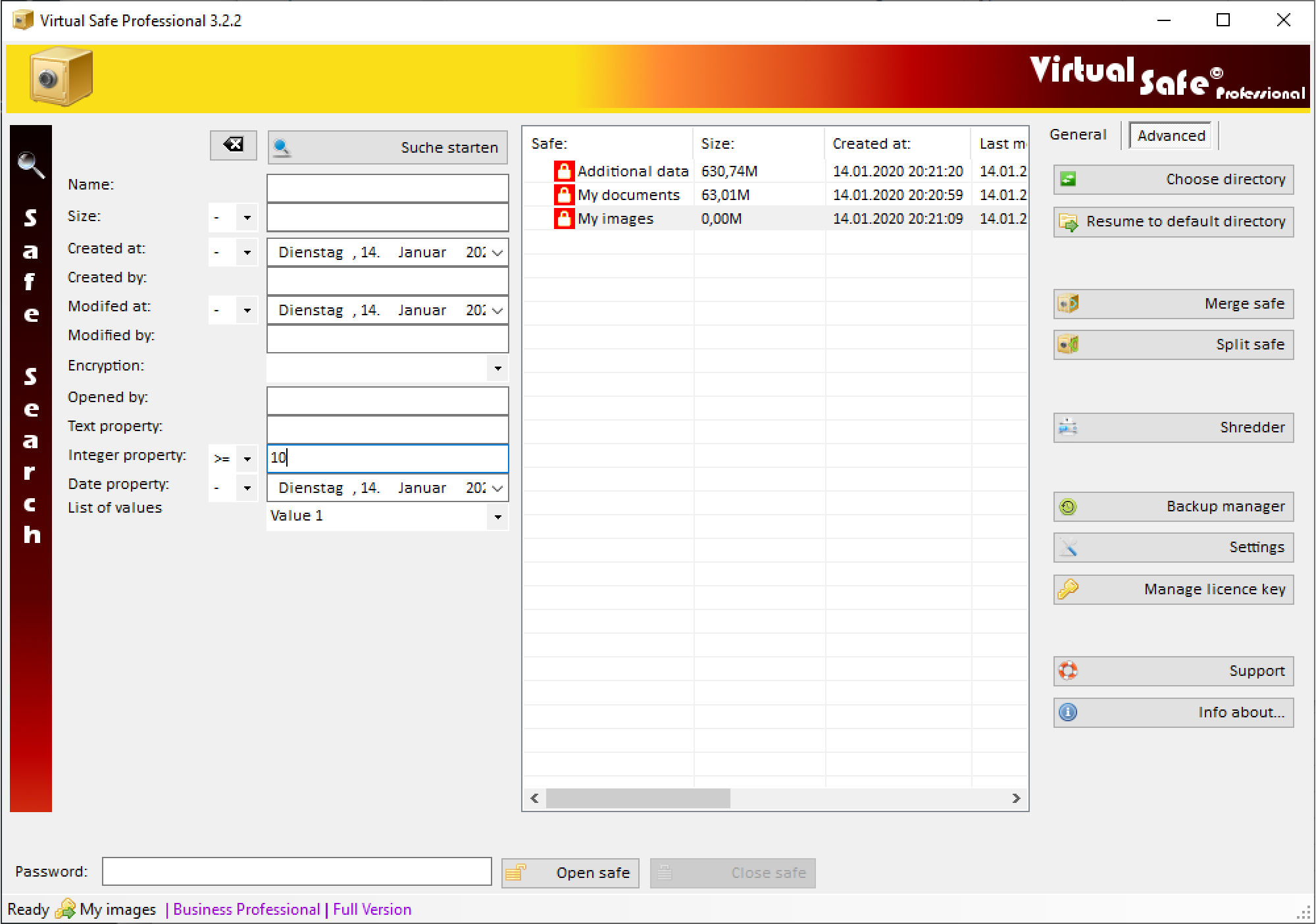Image resolution: width=1316 pixels, height=924 pixels.
Task: Open the Size comparison operator dropdown
Action: pos(247,217)
